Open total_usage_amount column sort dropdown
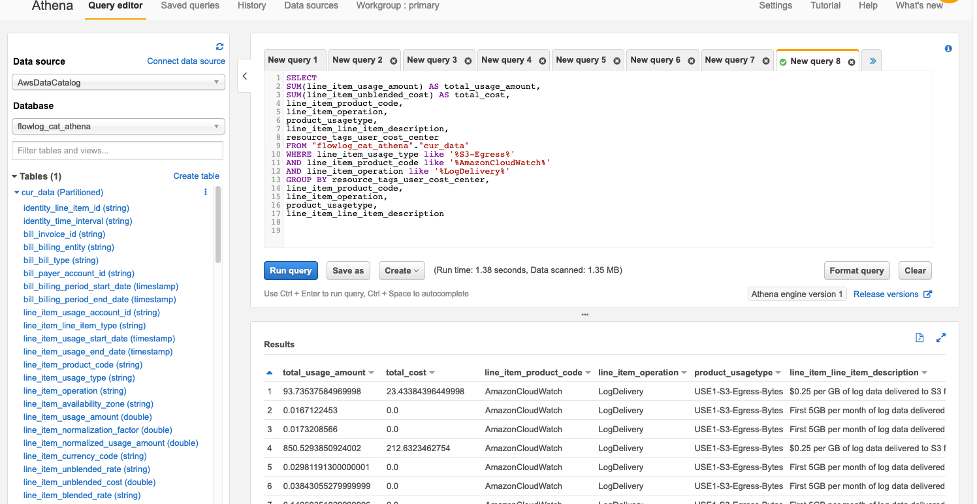The image size is (977, 504). (x=371, y=373)
